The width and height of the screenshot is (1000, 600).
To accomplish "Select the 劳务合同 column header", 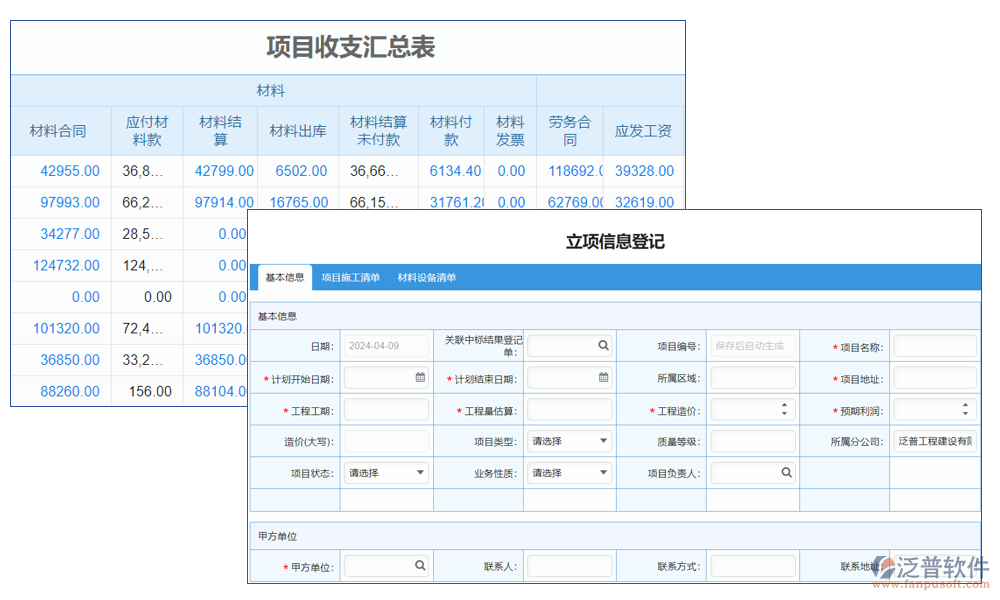I will [x=568, y=130].
